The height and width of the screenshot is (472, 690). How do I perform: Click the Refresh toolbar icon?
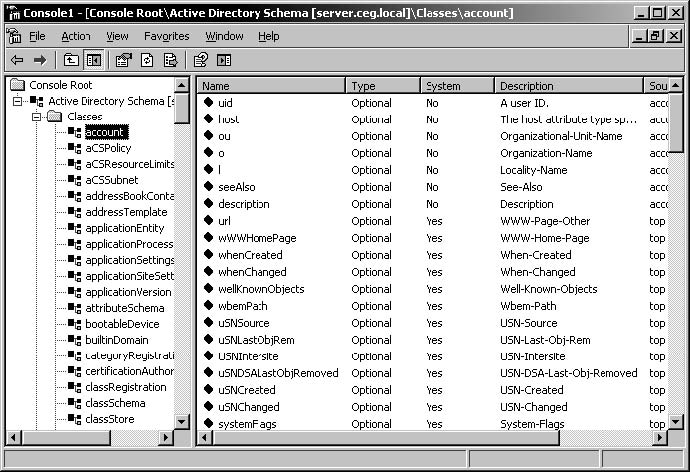tap(147, 60)
